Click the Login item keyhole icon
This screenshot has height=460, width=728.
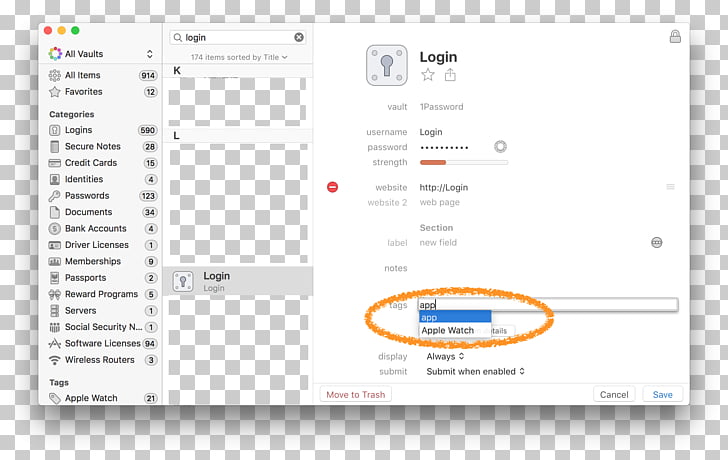click(x=386, y=65)
